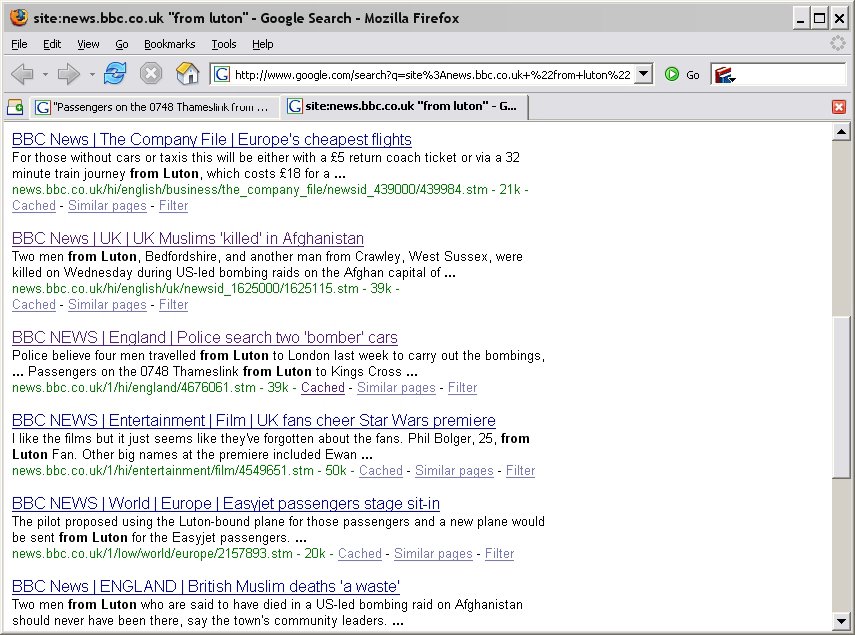Open the Help menu

262,44
